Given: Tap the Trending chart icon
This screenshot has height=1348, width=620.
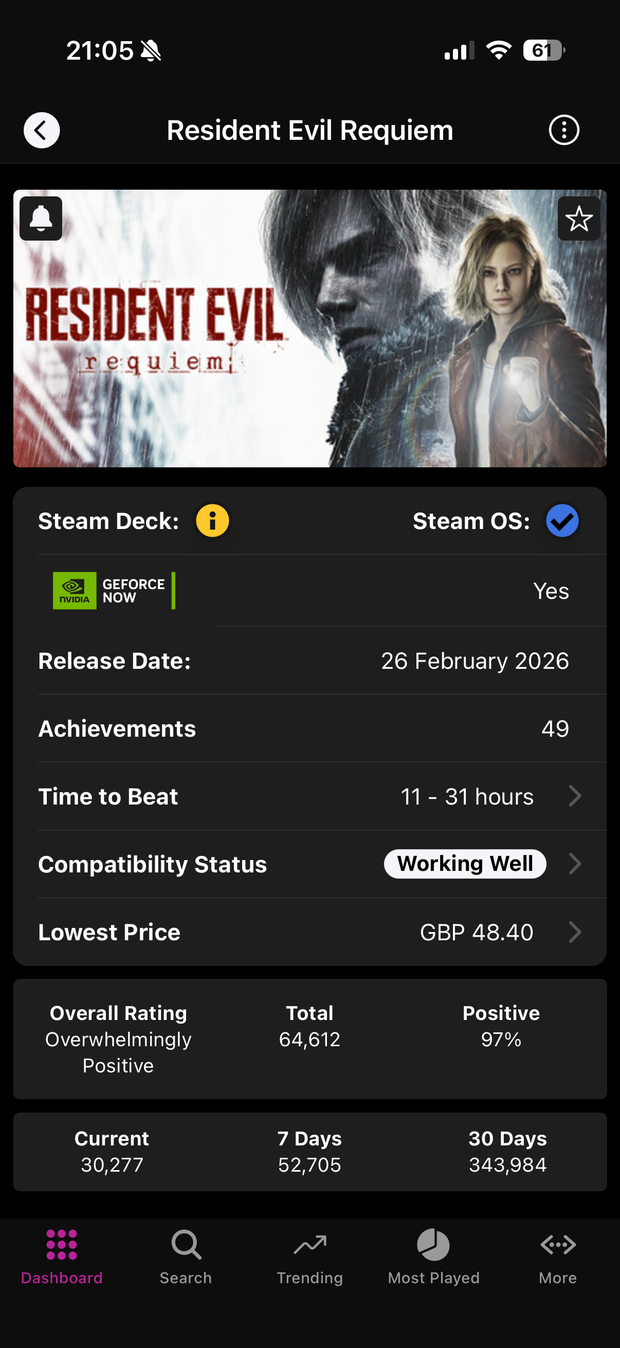Looking at the screenshot, I should 310,1245.
